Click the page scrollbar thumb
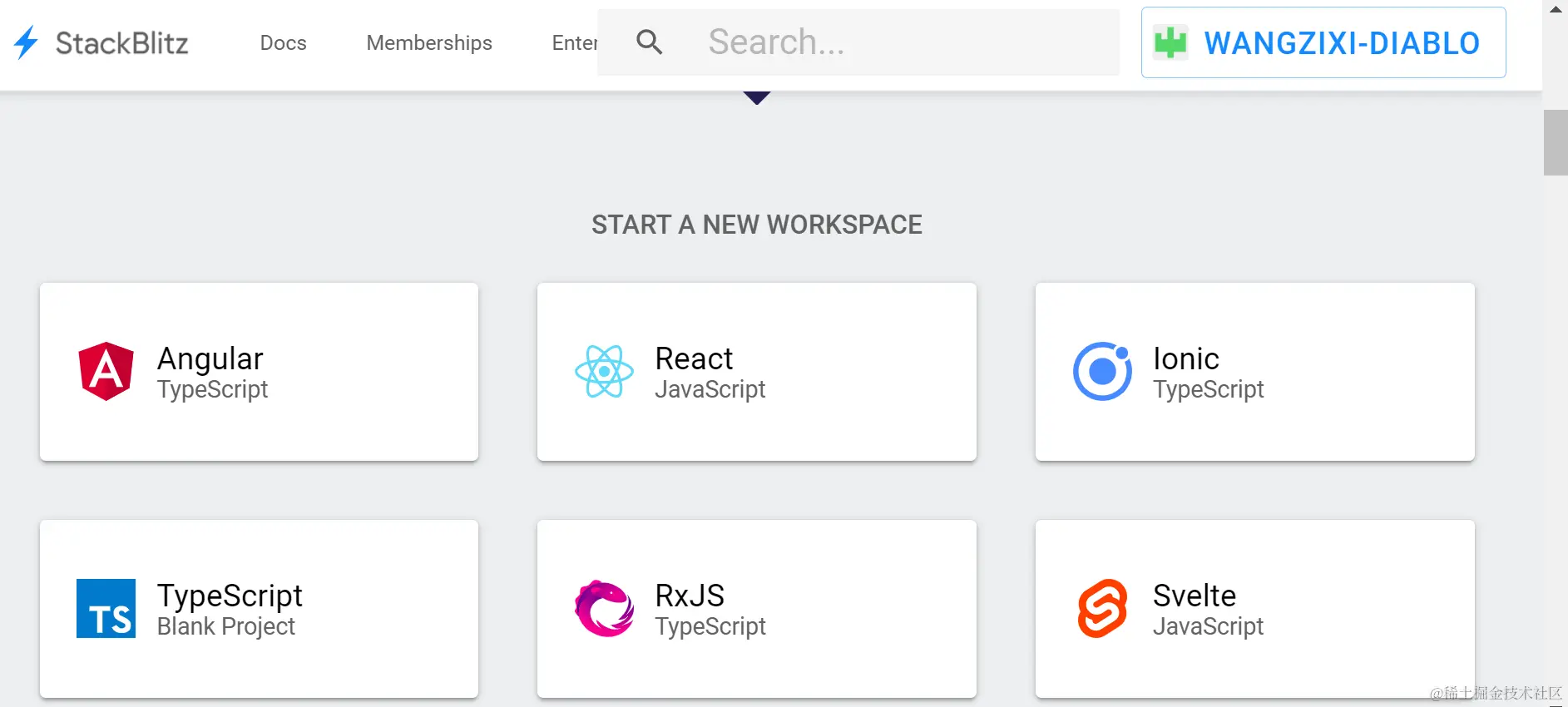This screenshot has width=1568, height=707. click(x=1556, y=142)
